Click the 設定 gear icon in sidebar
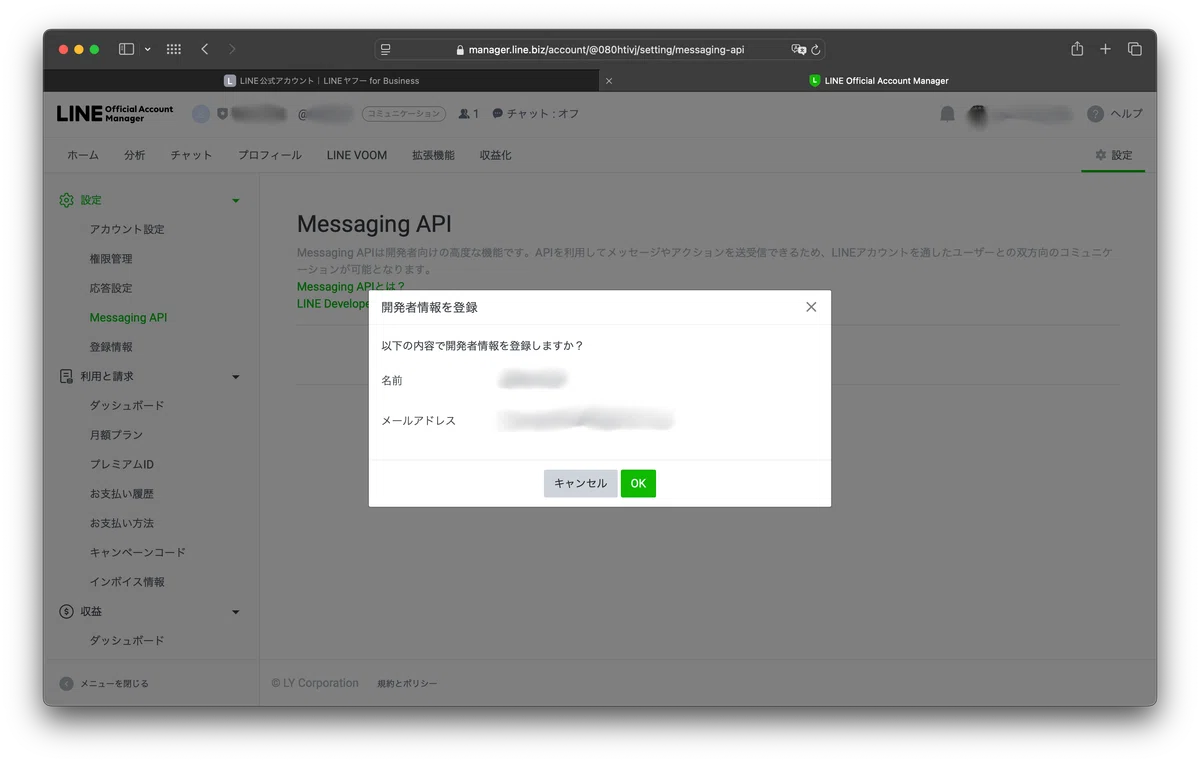This screenshot has height=763, width=1200. tap(67, 200)
